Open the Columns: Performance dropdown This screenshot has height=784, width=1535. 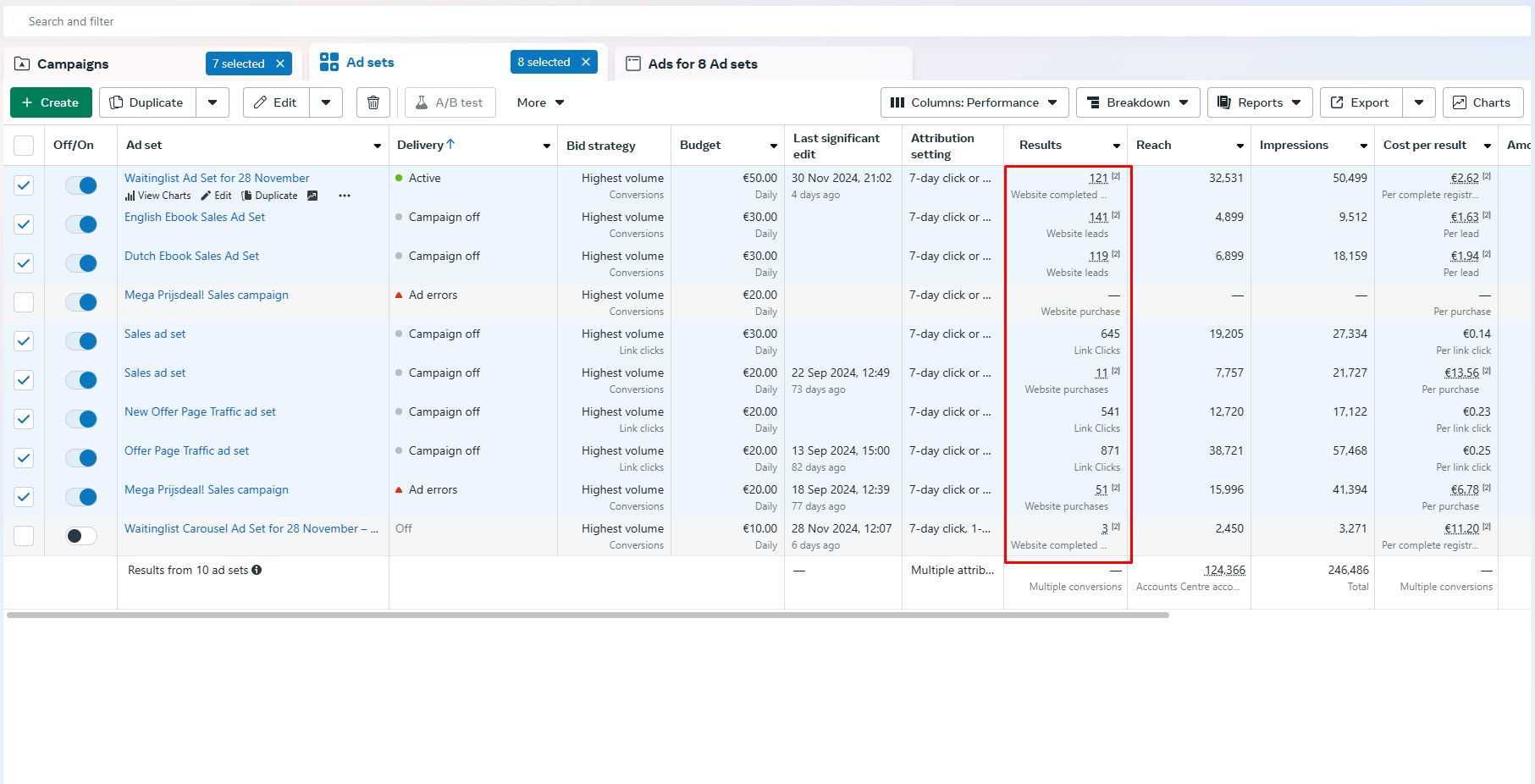tap(975, 102)
